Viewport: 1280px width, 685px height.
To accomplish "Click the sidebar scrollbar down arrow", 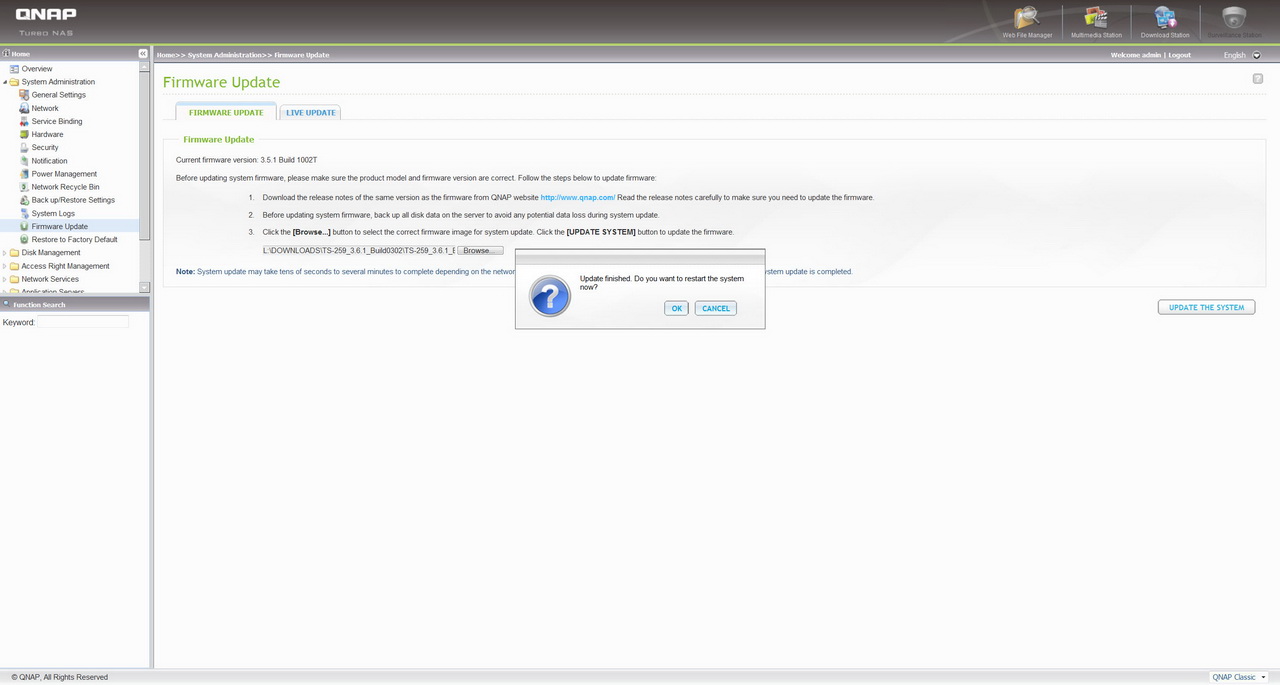I will 145,288.
